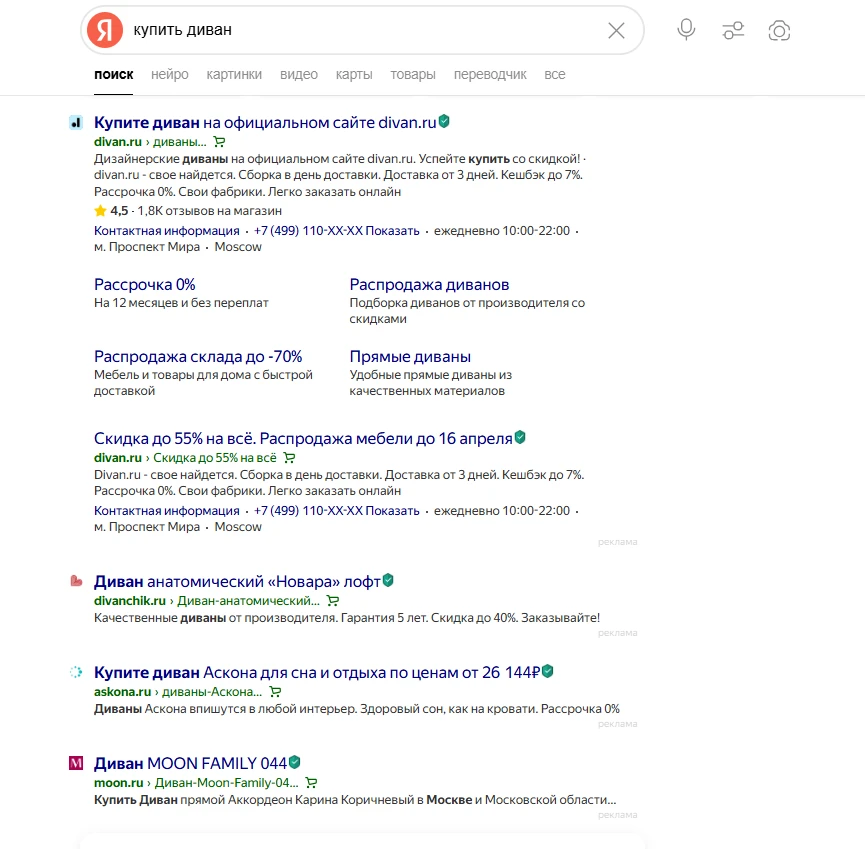Screen dimensions: 865x849
Task: Open the видео tab
Action: [x=299, y=74]
